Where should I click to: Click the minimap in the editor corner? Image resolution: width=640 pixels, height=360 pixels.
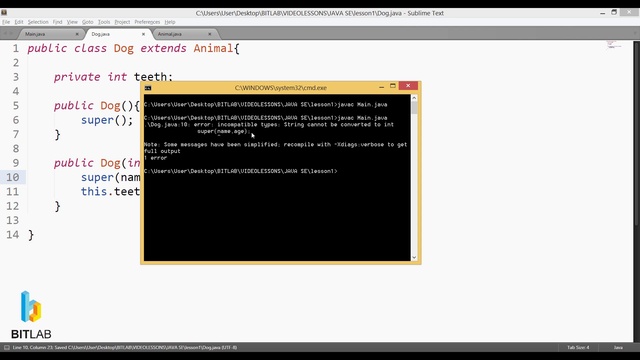click(x=613, y=44)
